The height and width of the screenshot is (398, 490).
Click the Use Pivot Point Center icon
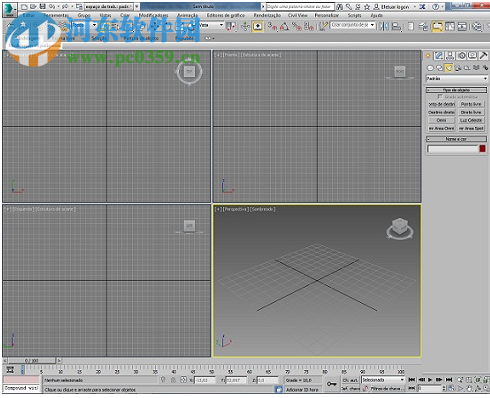click(x=231, y=26)
